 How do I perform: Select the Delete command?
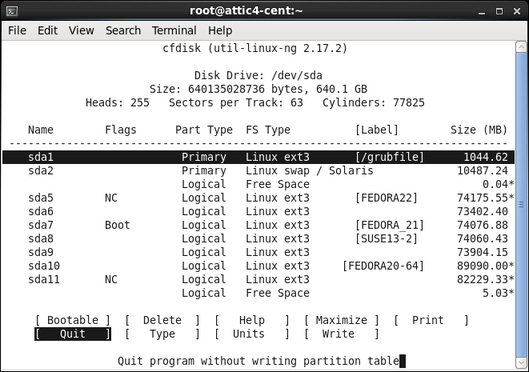pos(162,320)
